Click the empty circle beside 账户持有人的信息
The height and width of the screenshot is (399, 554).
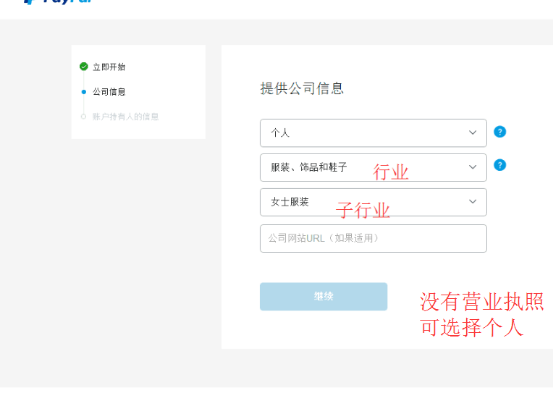(84, 117)
